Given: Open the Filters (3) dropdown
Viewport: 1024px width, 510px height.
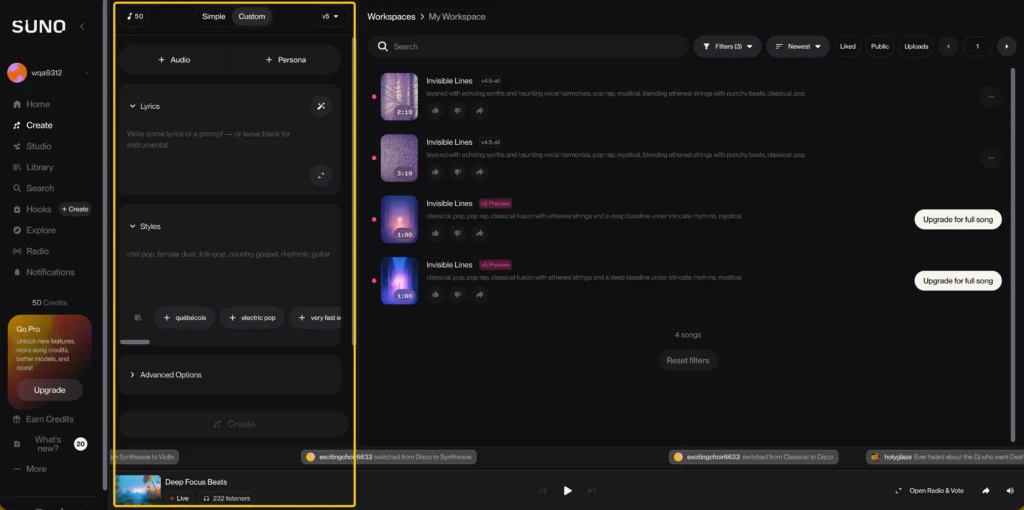Looking at the screenshot, I should click(728, 46).
